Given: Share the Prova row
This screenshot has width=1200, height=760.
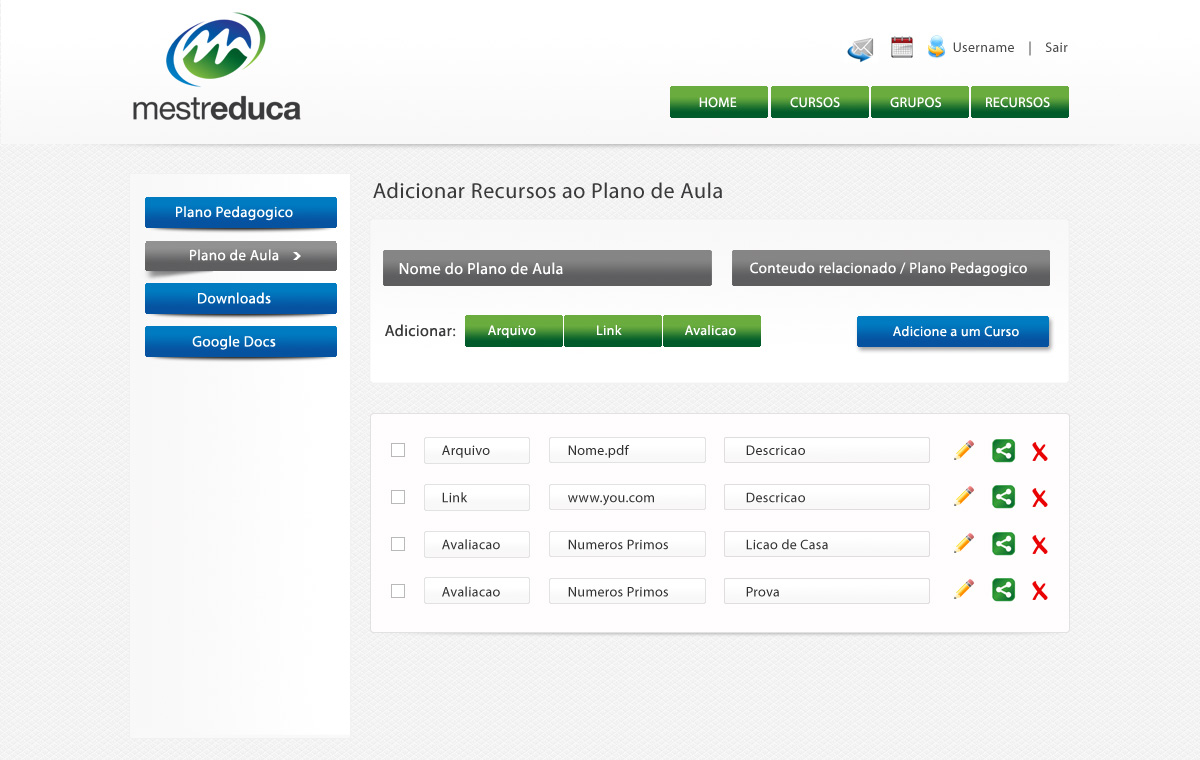Looking at the screenshot, I should pos(1003,591).
